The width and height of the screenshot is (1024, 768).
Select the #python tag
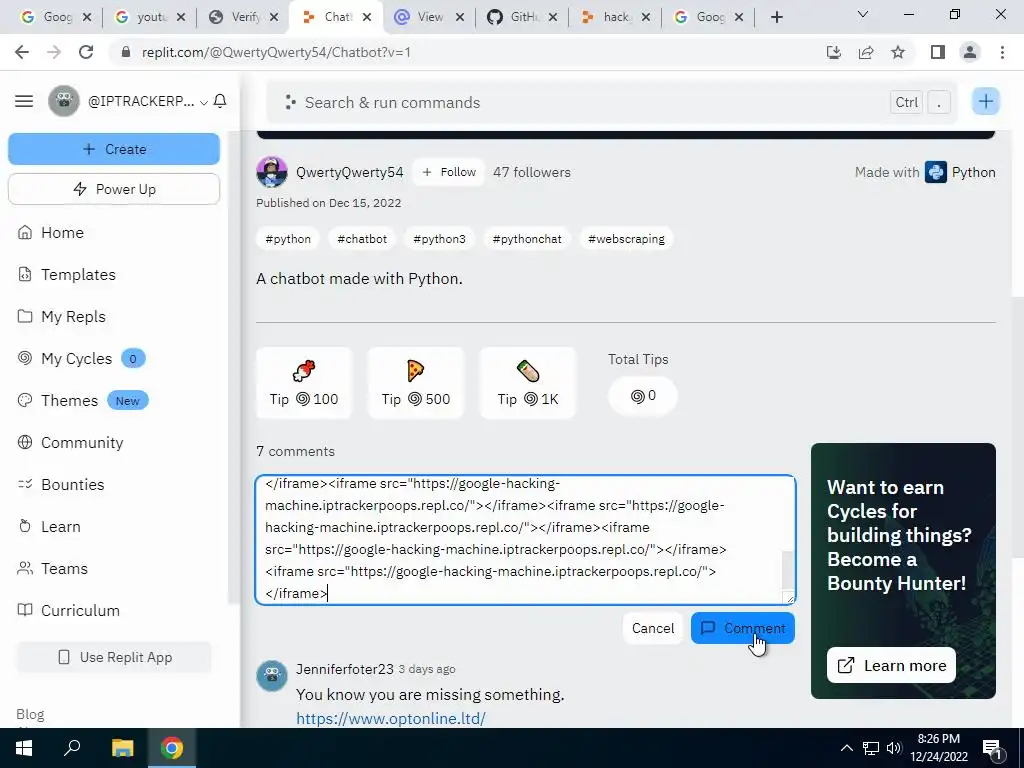[x=288, y=239]
